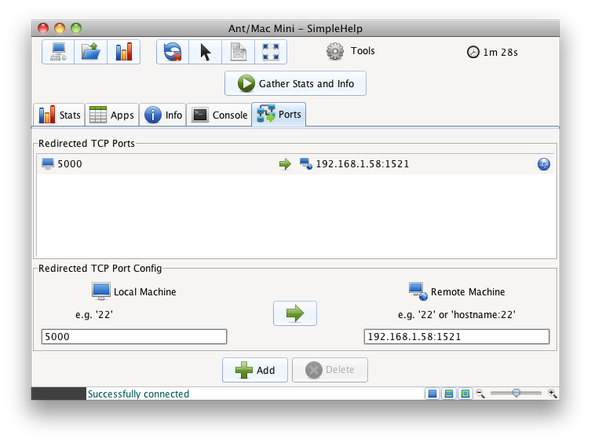Click the Local Machine monitor icon

tap(101, 291)
